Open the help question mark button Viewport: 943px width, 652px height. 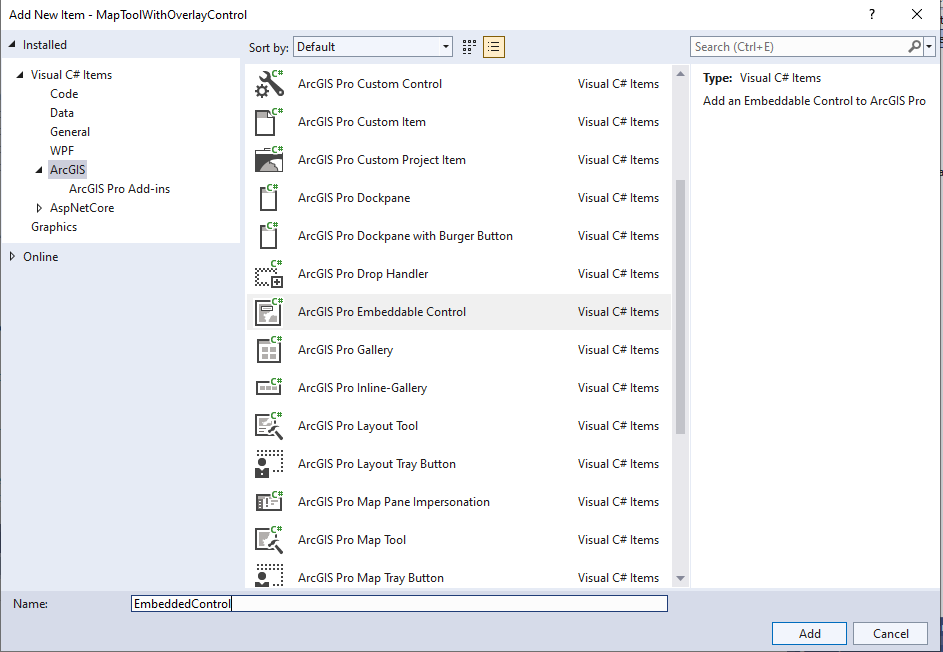[x=872, y=14]
